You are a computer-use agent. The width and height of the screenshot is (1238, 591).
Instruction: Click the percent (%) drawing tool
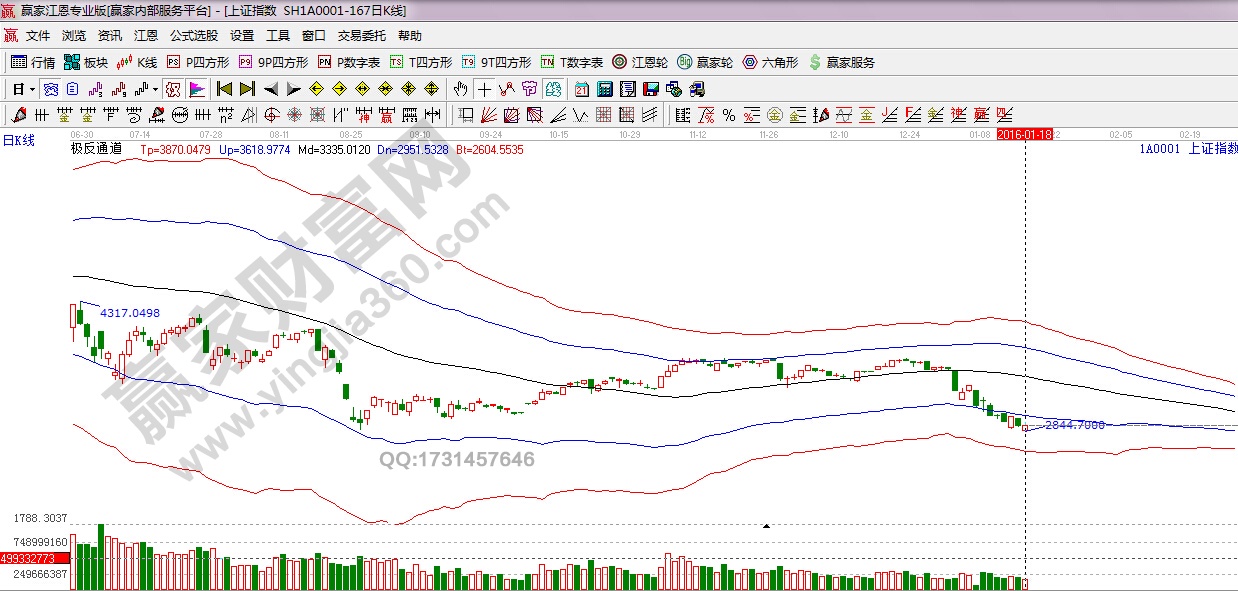pyautogui.click(x=729, y=115)
